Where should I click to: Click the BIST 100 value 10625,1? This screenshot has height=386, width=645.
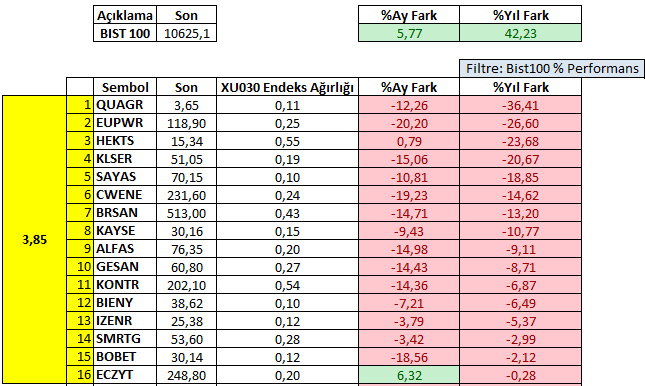pos(186,33)
